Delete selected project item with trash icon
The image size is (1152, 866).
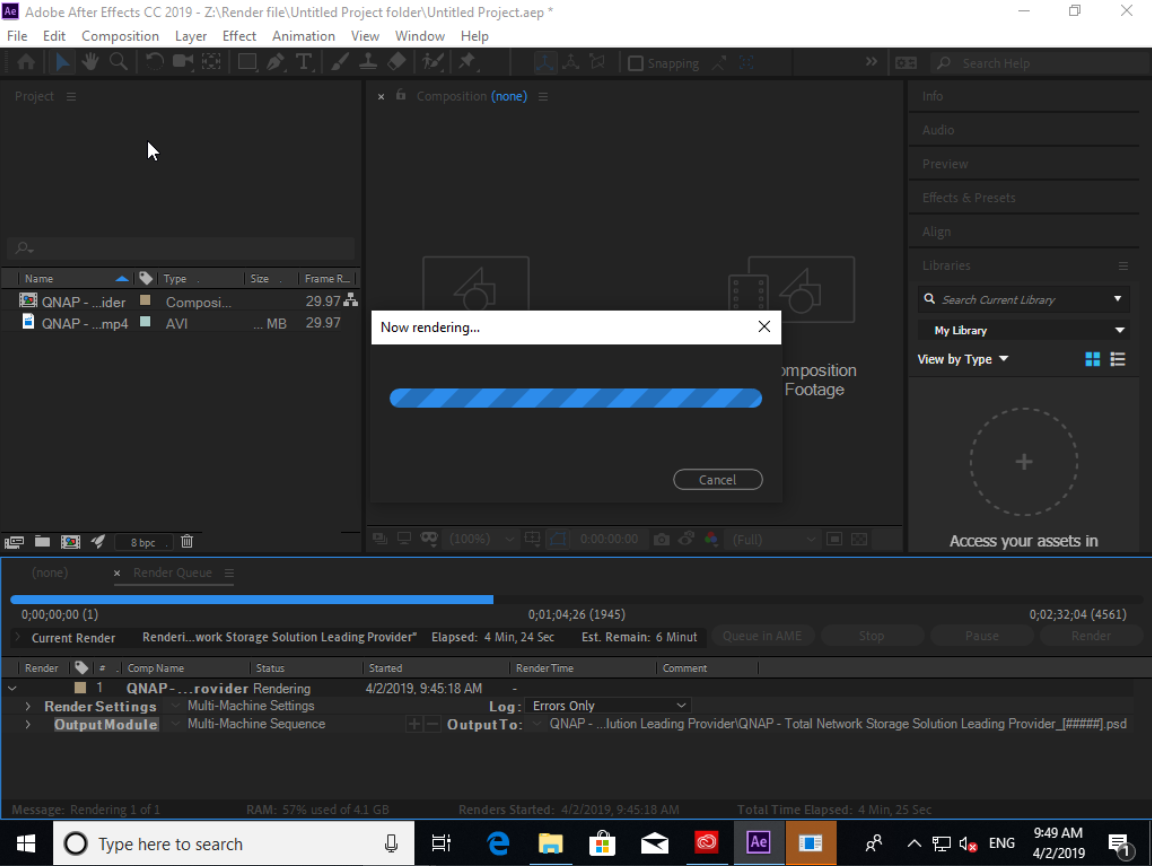click(187, 542)
